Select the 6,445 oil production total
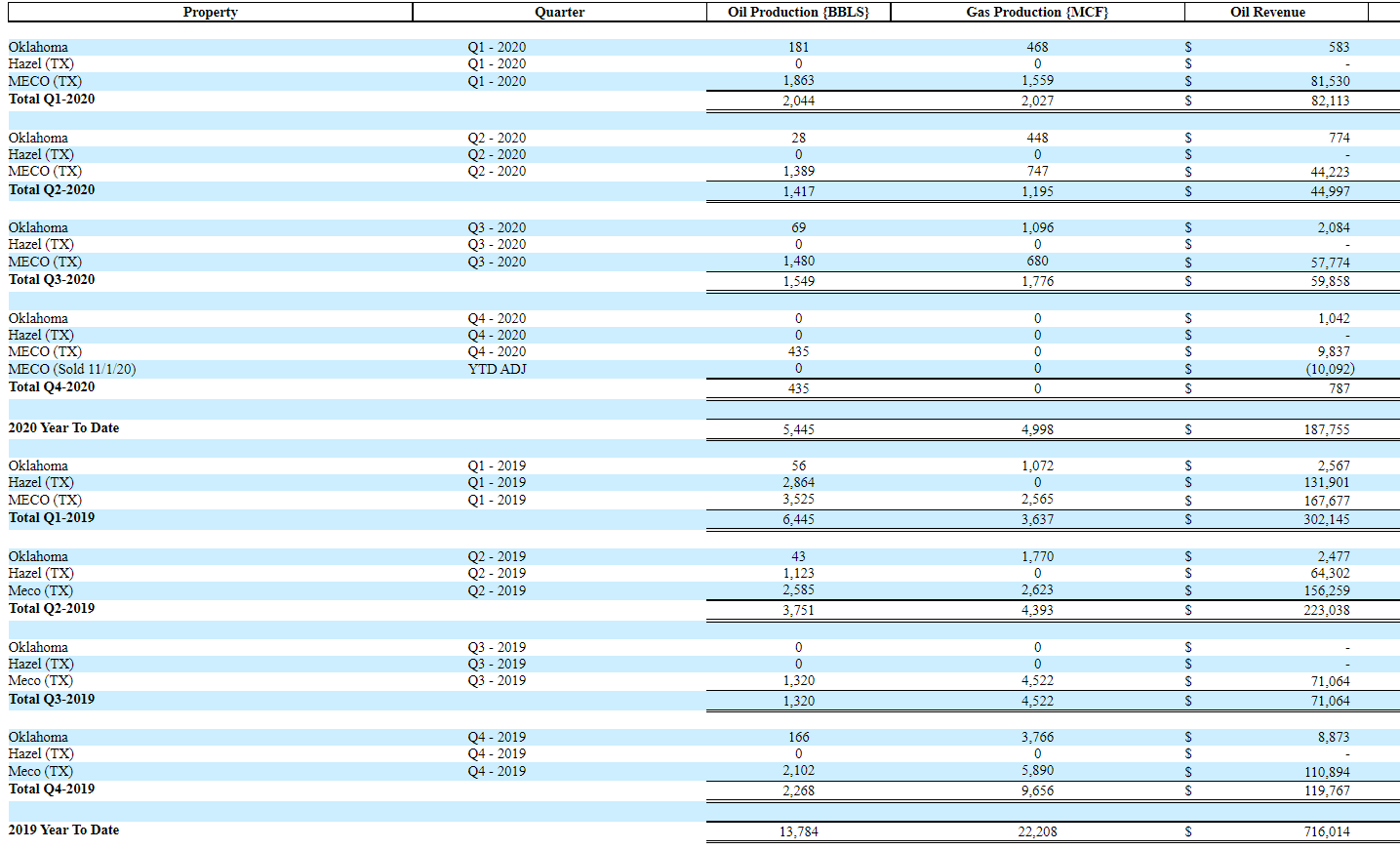Screen dimensions: 1400x850 (798, 519)
